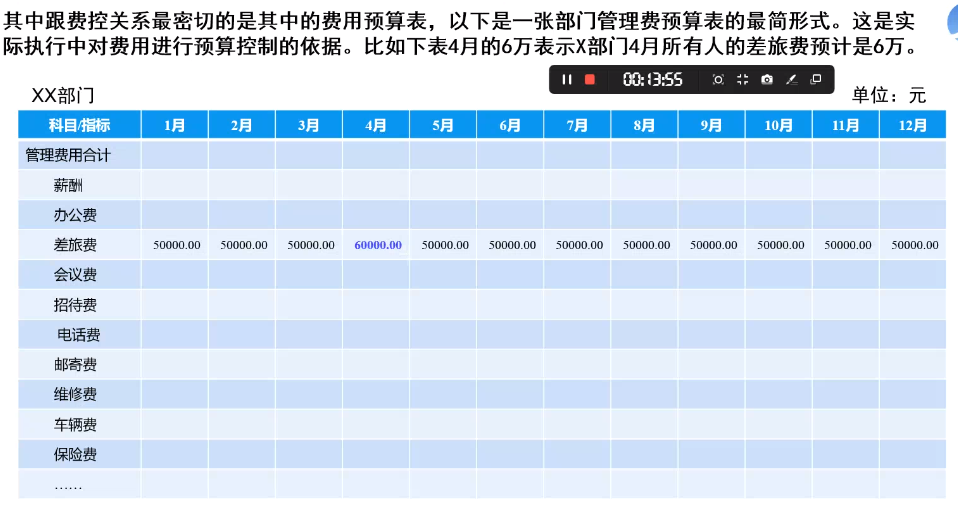Select the 3月 column header
Image resolution: width=958 pixels, height=509 pixels.
tap(309, 125)
